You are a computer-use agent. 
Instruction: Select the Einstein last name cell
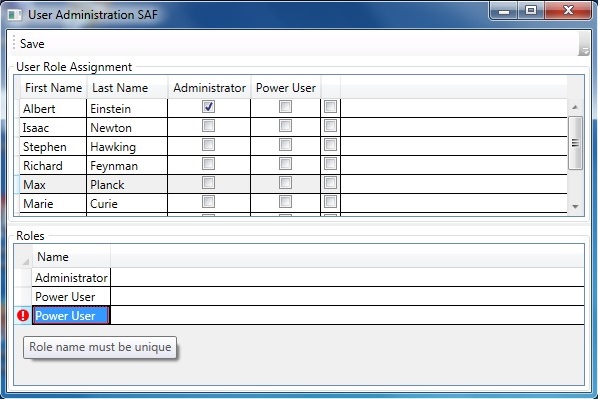[x=127, y=108]
